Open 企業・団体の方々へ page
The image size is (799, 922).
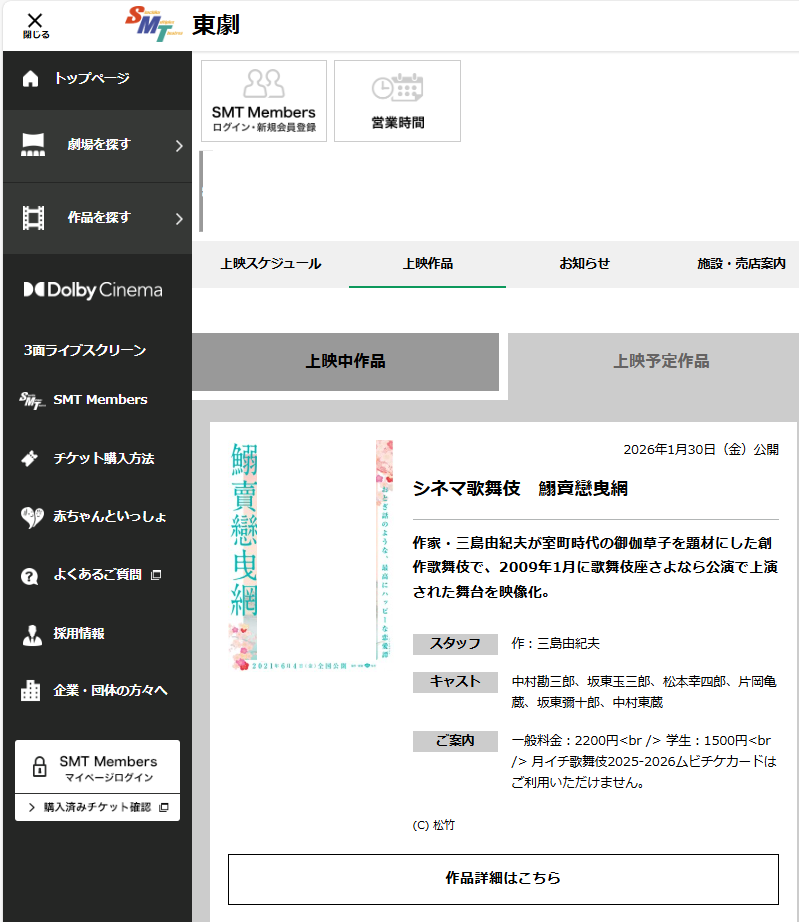click(x=111, y=690)
